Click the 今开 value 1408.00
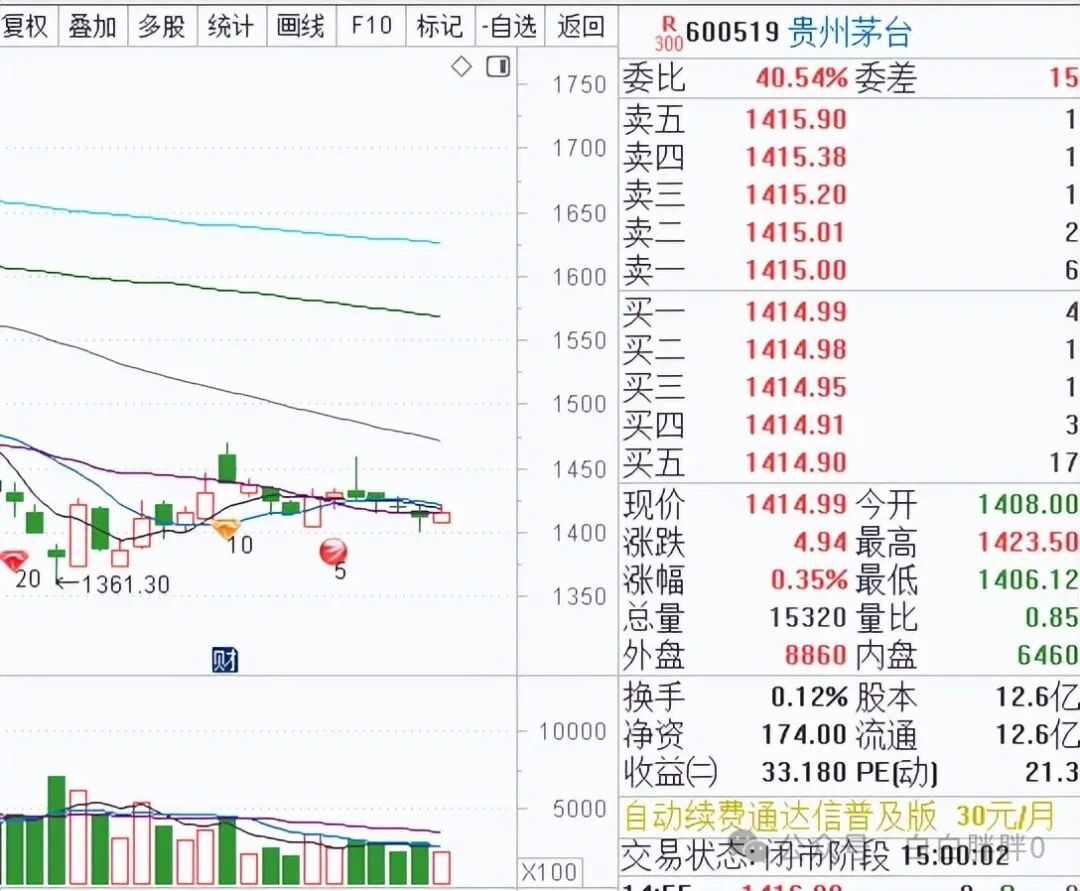This screenshot has width=1080, height=891. pyautogui.click(x=1028, y=505)
